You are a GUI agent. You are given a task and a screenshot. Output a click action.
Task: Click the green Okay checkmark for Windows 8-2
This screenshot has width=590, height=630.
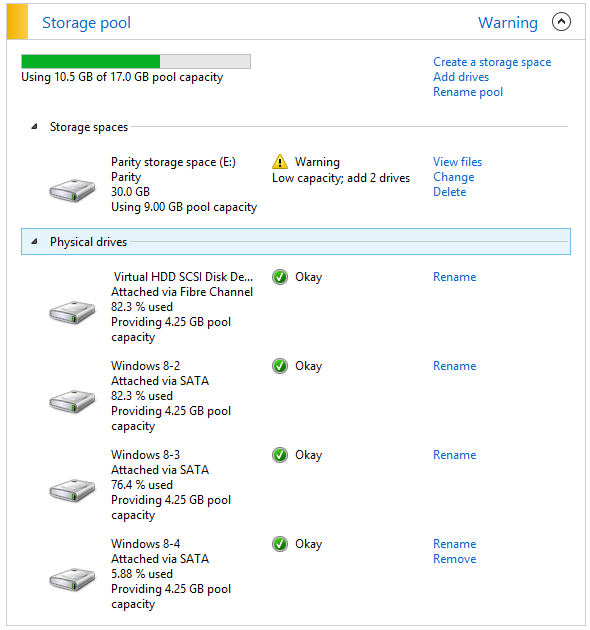pyautogui.click(x=280, y=366)
